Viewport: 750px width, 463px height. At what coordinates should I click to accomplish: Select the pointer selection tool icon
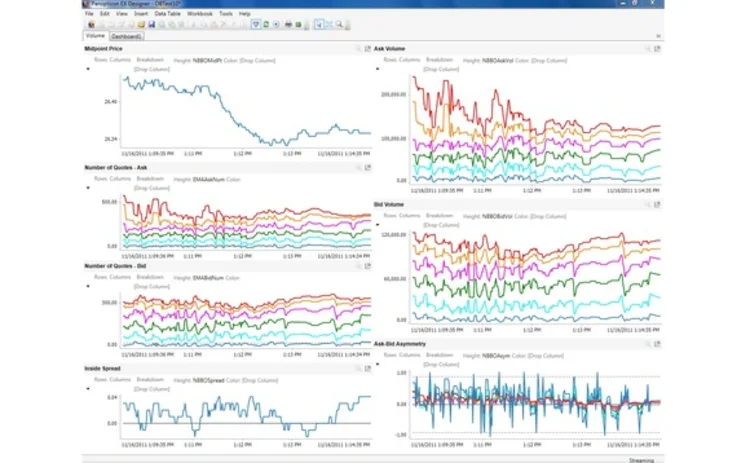click(319, 24)
